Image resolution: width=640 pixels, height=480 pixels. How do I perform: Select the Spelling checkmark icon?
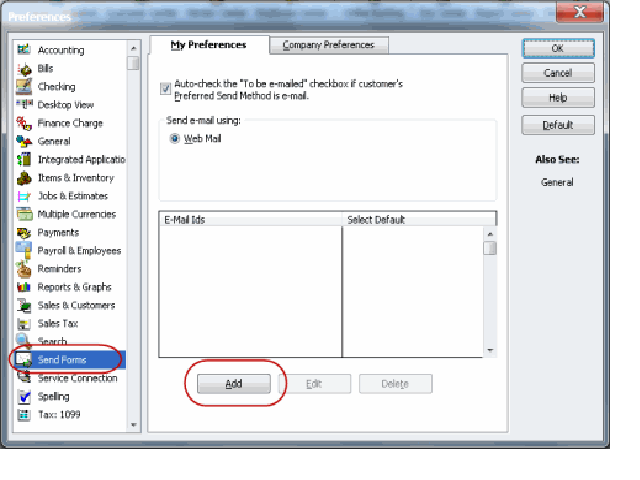24,396
